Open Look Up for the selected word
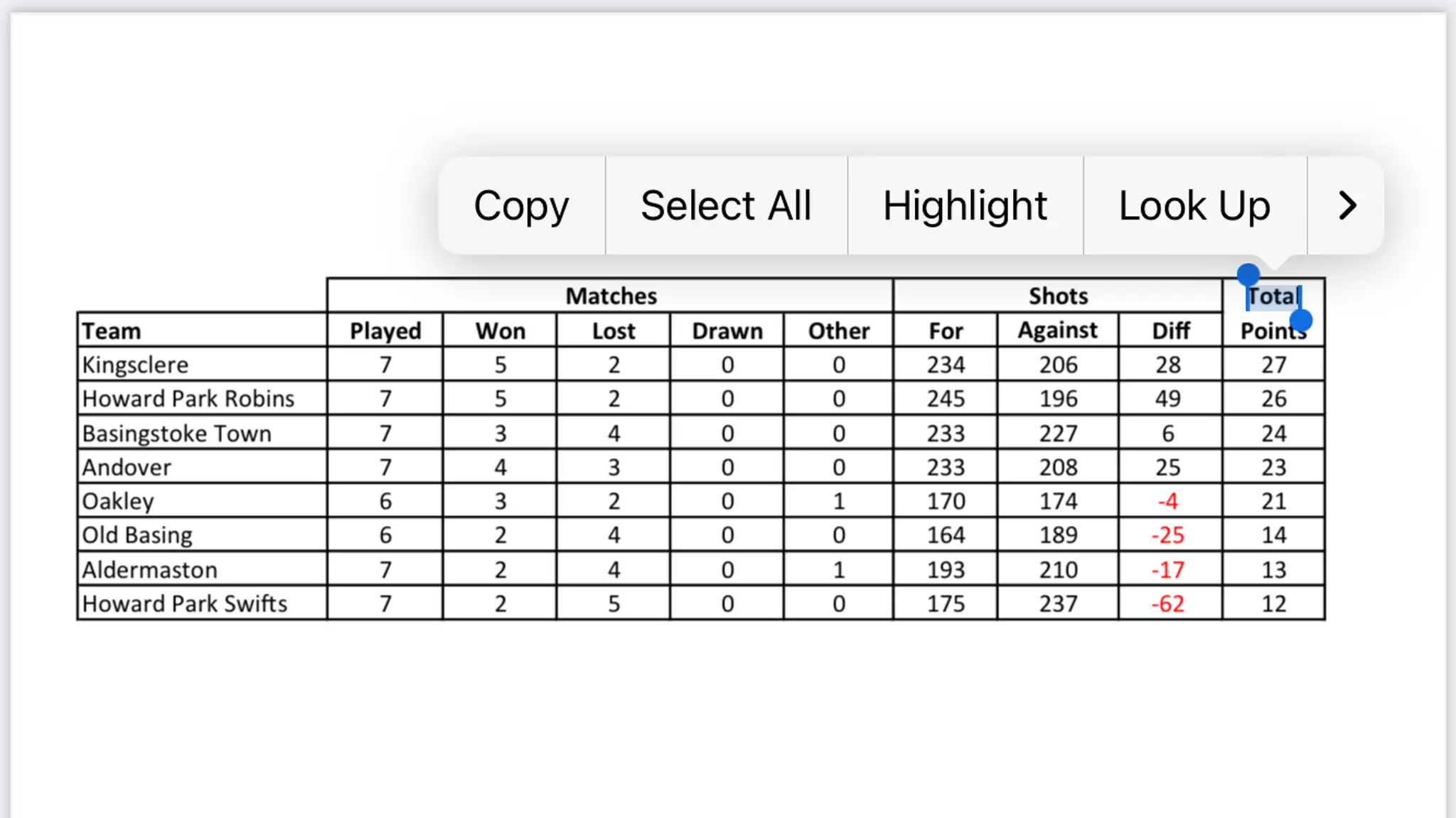Viewport: 1456px width, 818px height. click(x=1194, y=206)
